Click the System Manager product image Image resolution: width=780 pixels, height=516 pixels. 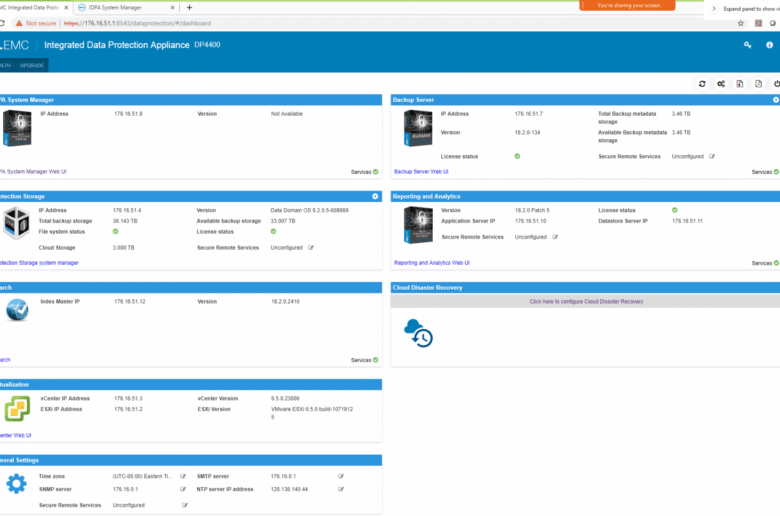tap(17, 128)
